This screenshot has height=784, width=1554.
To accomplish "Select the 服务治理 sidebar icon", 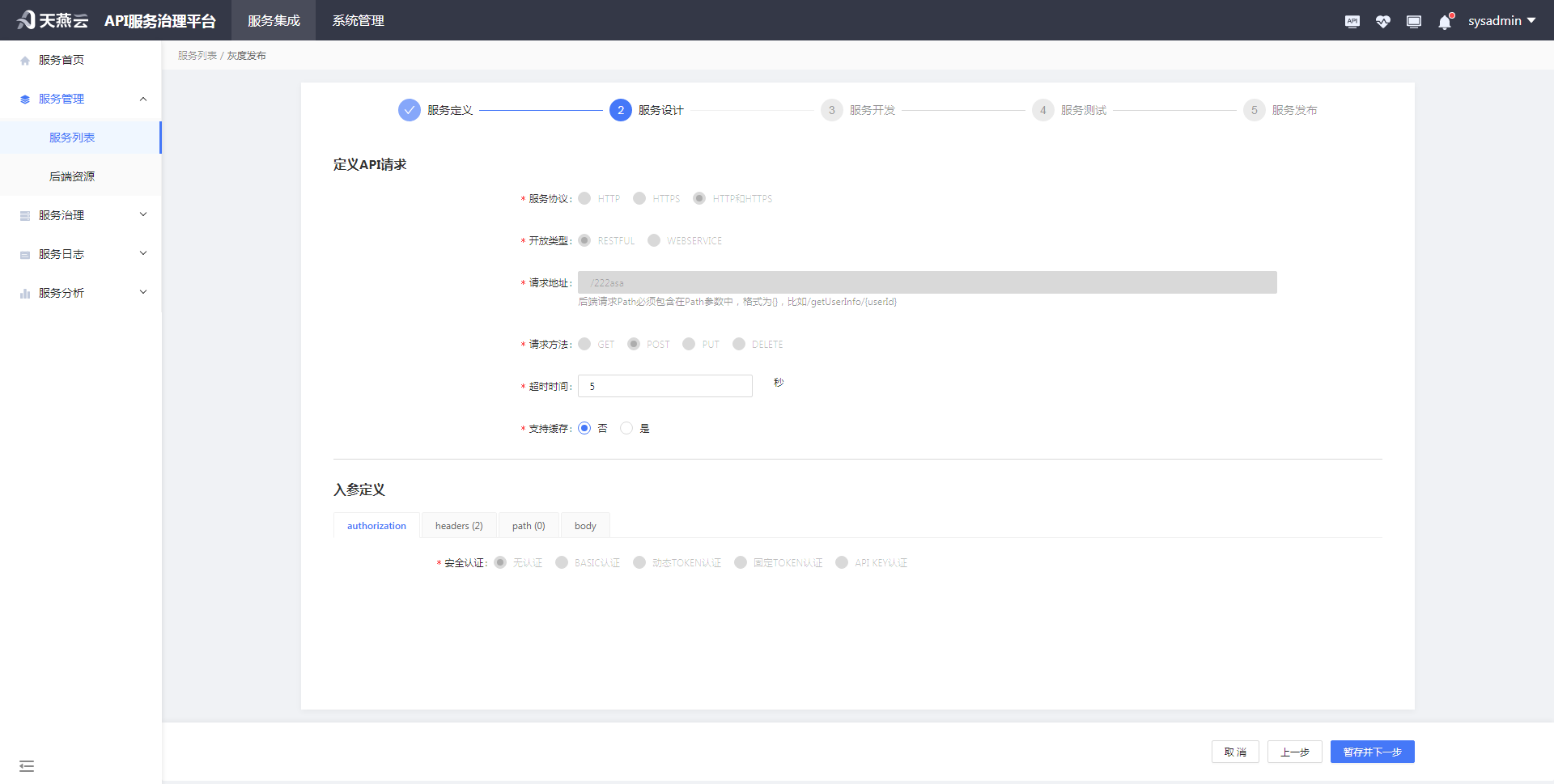I will click(23, 214).
